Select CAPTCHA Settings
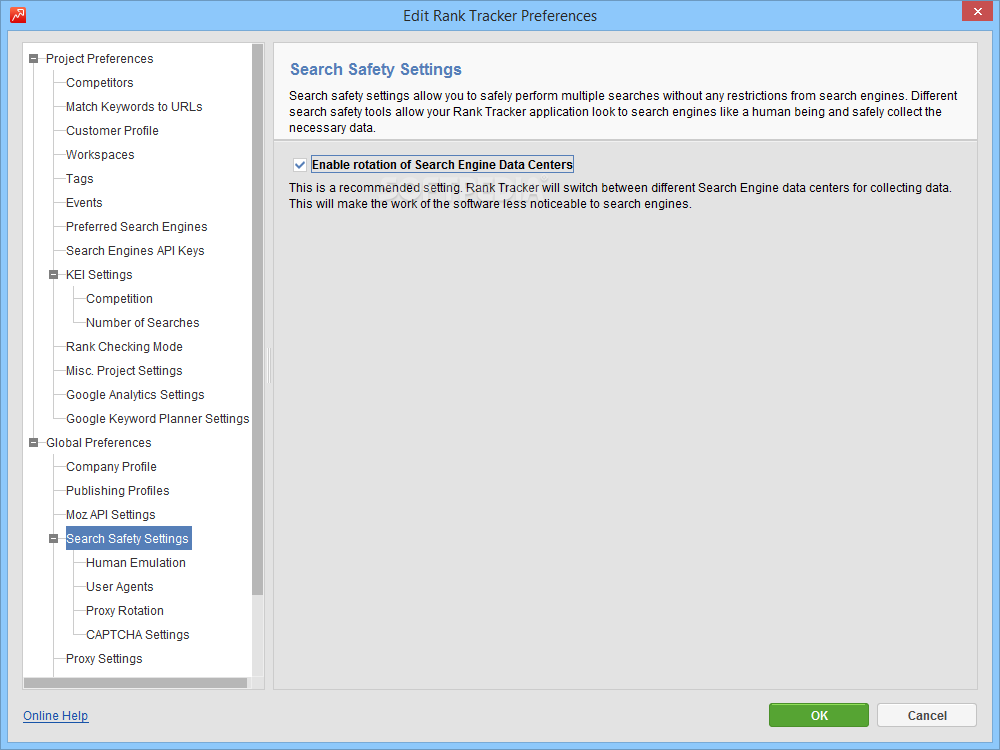The width and height of the screenshot is (1000, 750). coord(138,635)
